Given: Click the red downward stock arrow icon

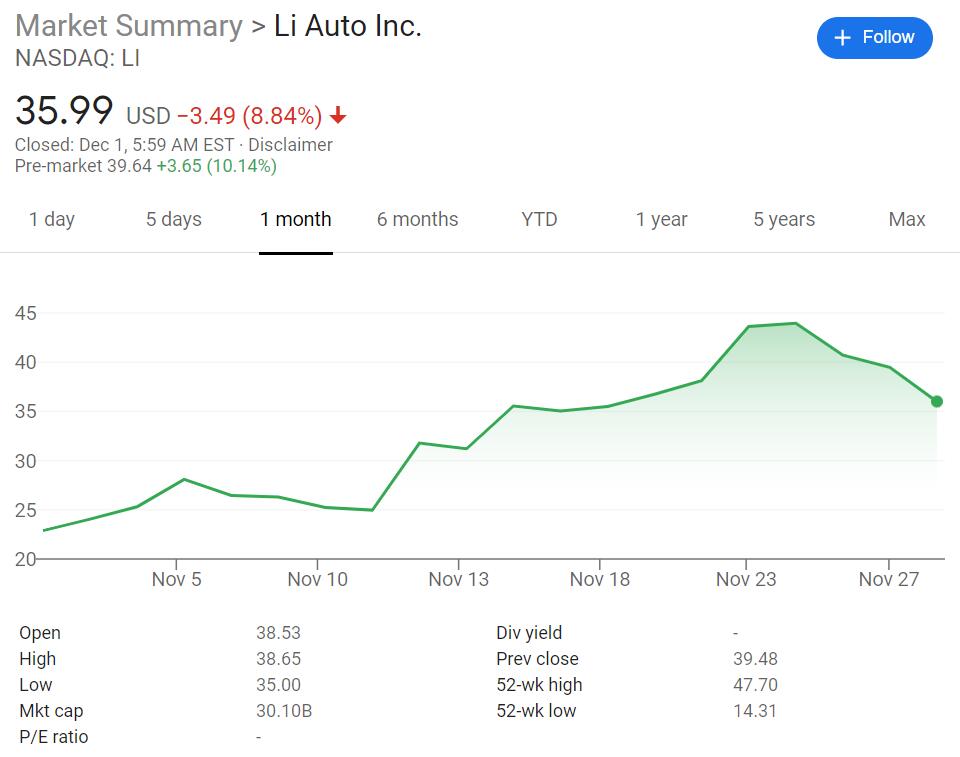Looking at the screenshot, I should tap(339, 114).
